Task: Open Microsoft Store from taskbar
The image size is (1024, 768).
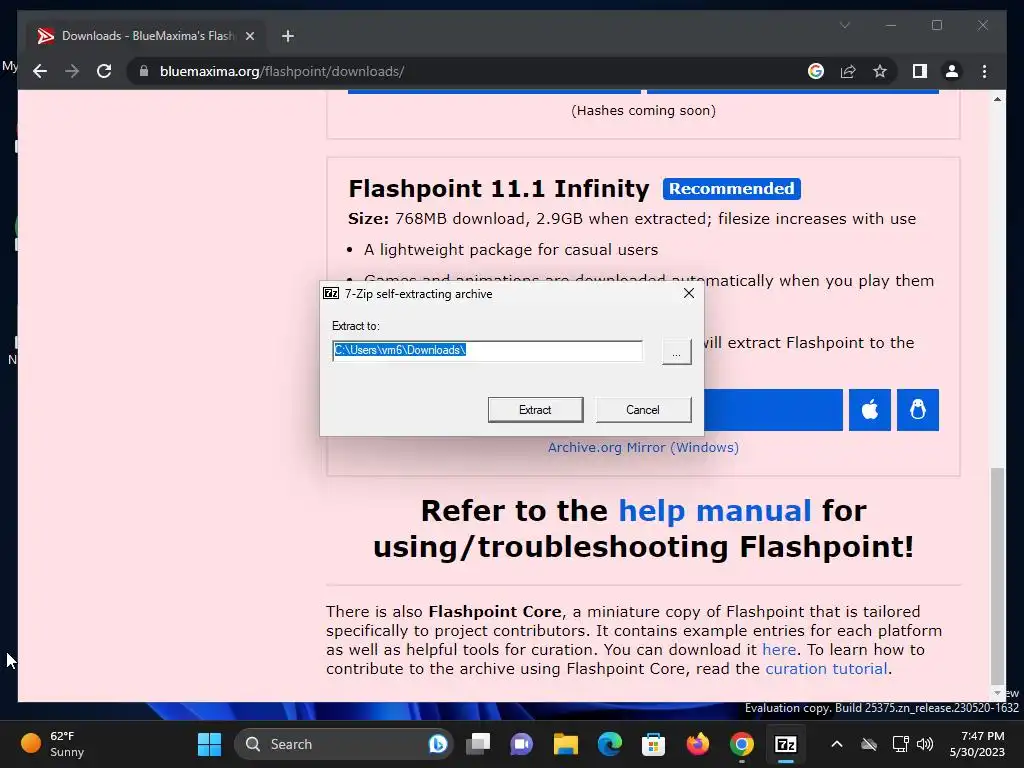Action: 653,744
